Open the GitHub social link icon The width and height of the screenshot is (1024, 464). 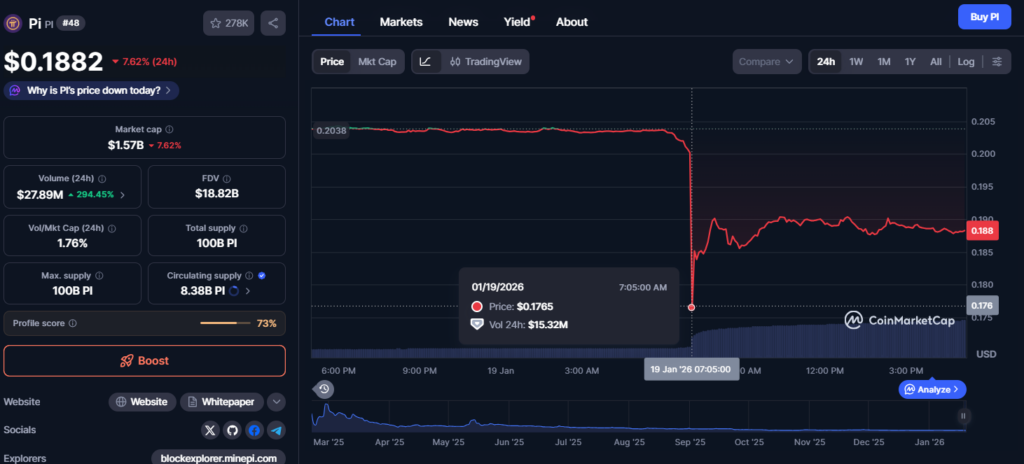coord(232,430)
